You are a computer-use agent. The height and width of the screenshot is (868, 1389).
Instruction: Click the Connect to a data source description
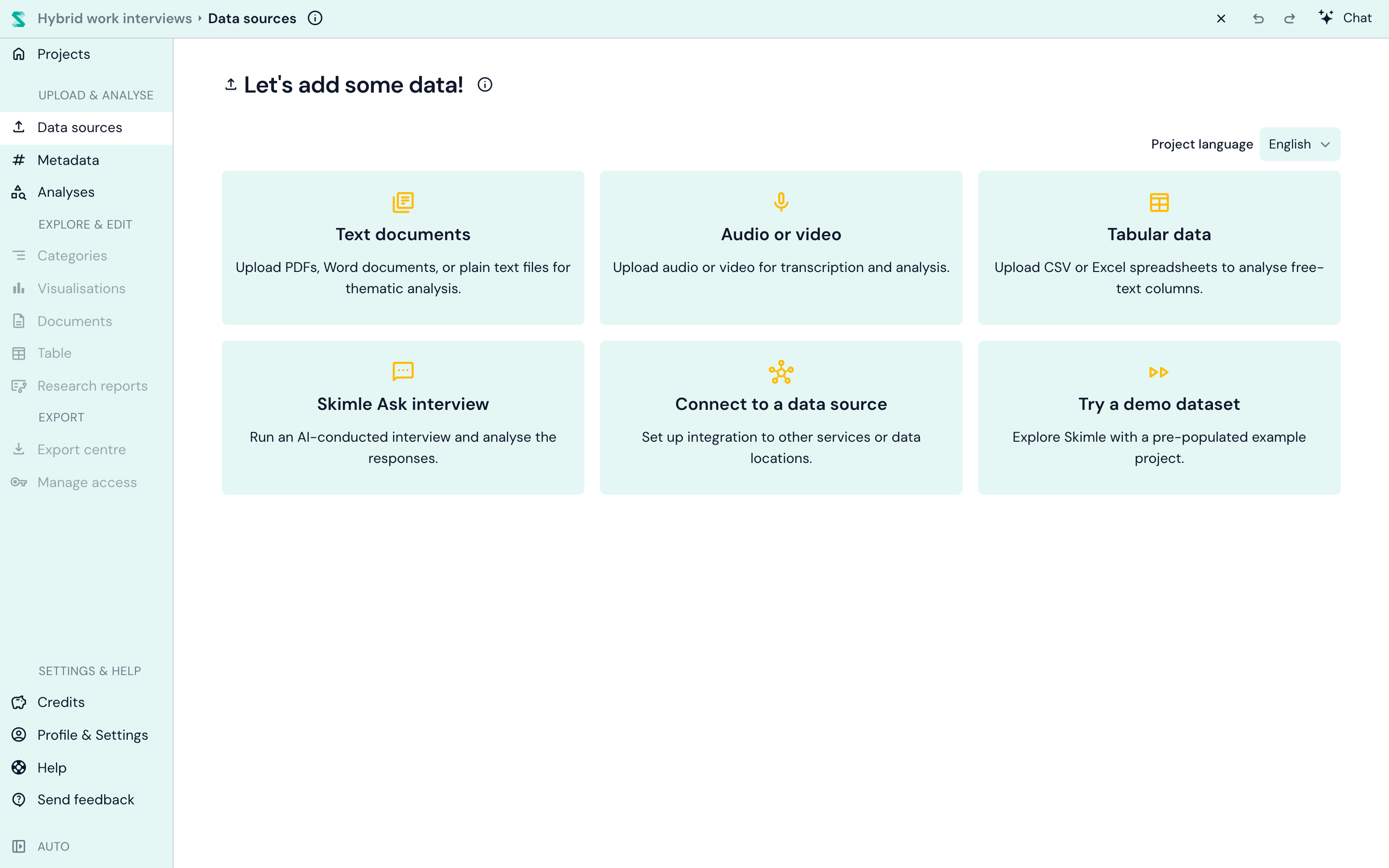(781, 448)
